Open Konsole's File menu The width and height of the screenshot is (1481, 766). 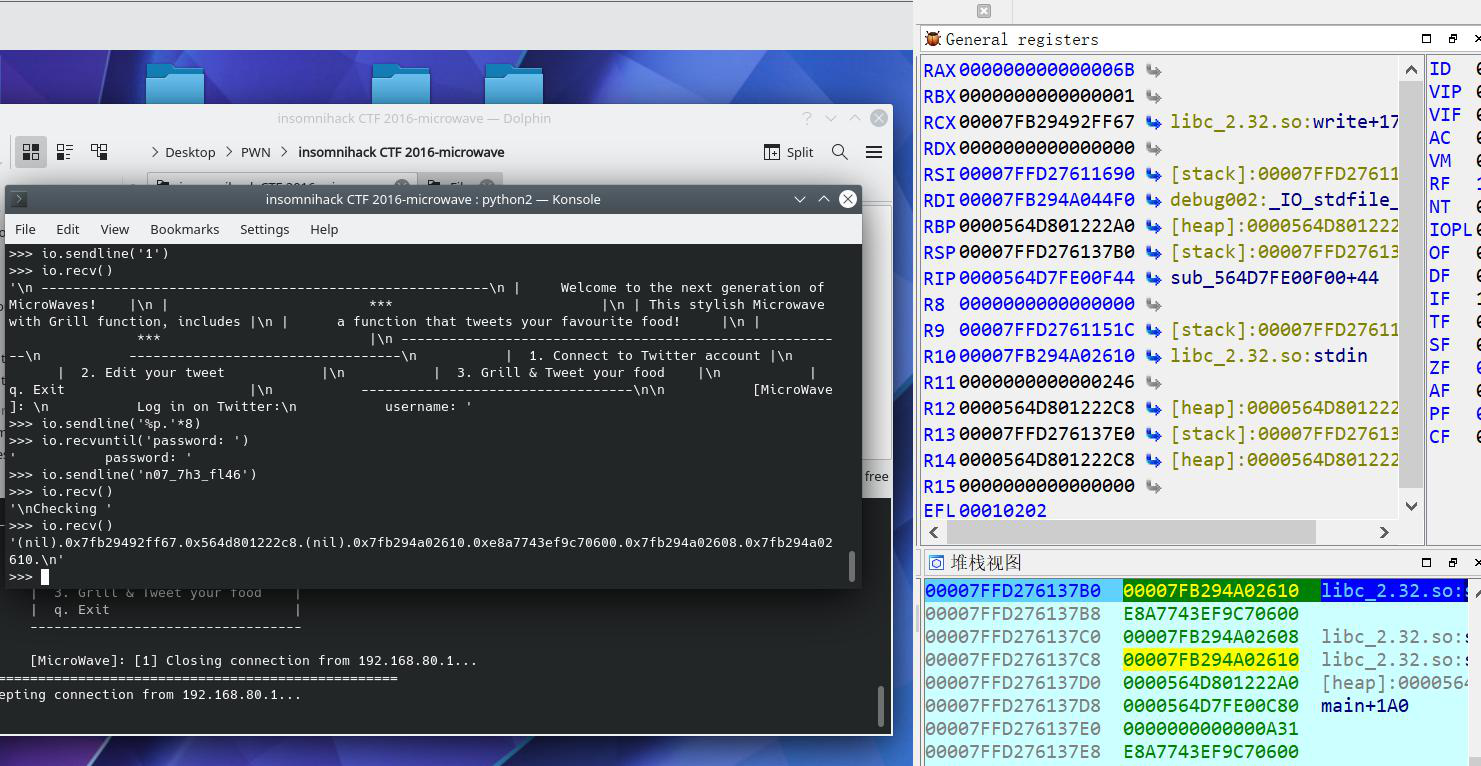[x=25, y=229]
